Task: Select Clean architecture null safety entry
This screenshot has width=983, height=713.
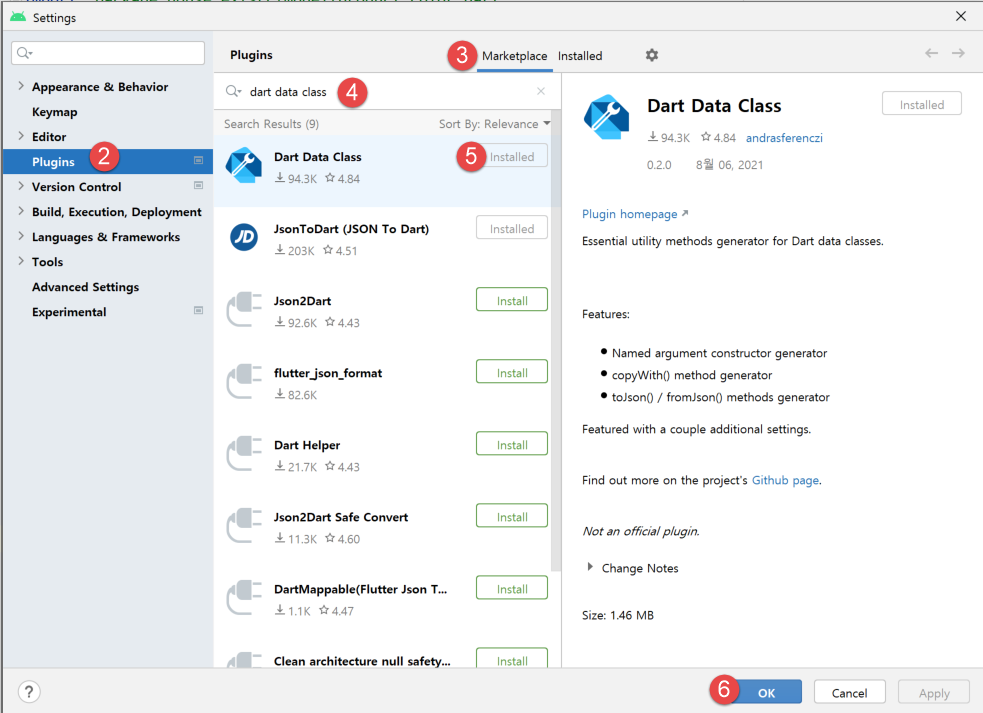Action: pos(362,661)
